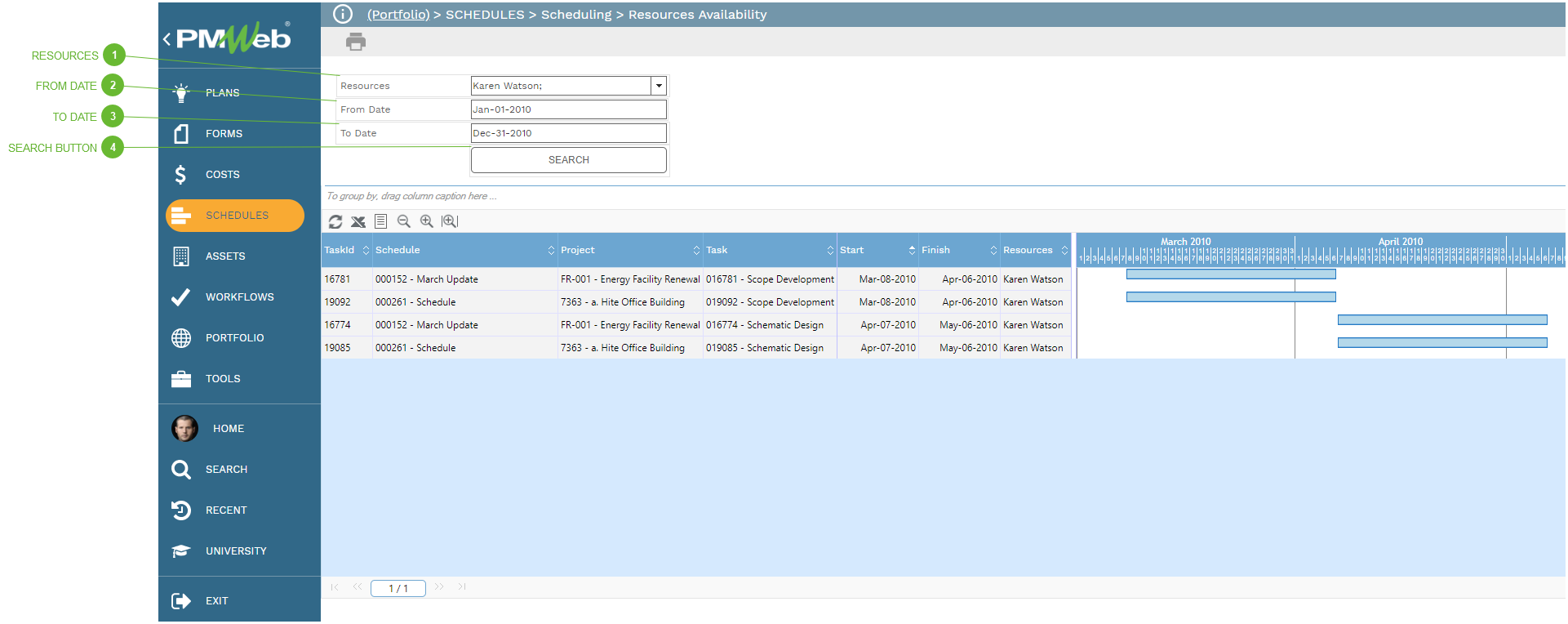Follow the (Portfolio) breadcrumb link
The width and height of the screenshot is (1568, 624).
pyautogui.click(x=398, y=15)
